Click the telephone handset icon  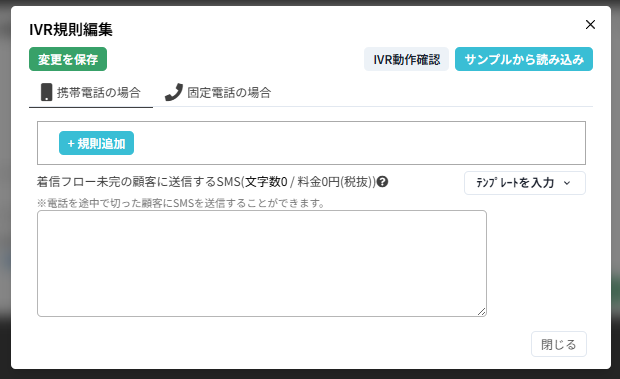(174, 92)
